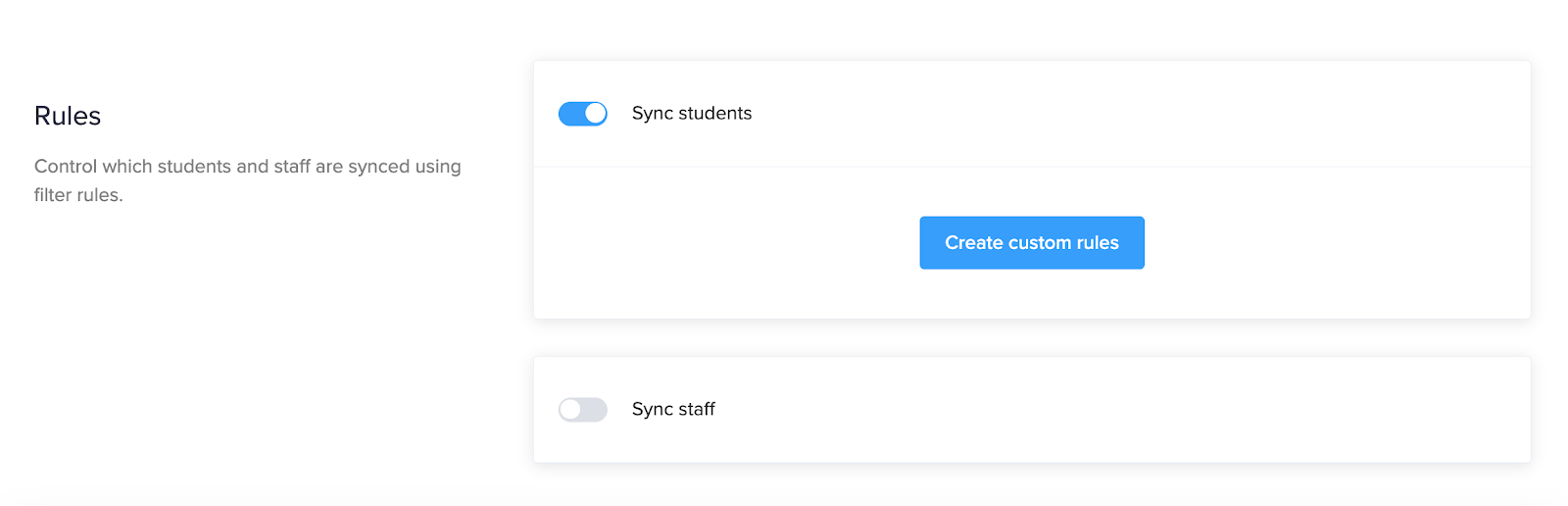Select the "Sync staff" label text
Screen dimensions: 1568x506
pos(673,410)
